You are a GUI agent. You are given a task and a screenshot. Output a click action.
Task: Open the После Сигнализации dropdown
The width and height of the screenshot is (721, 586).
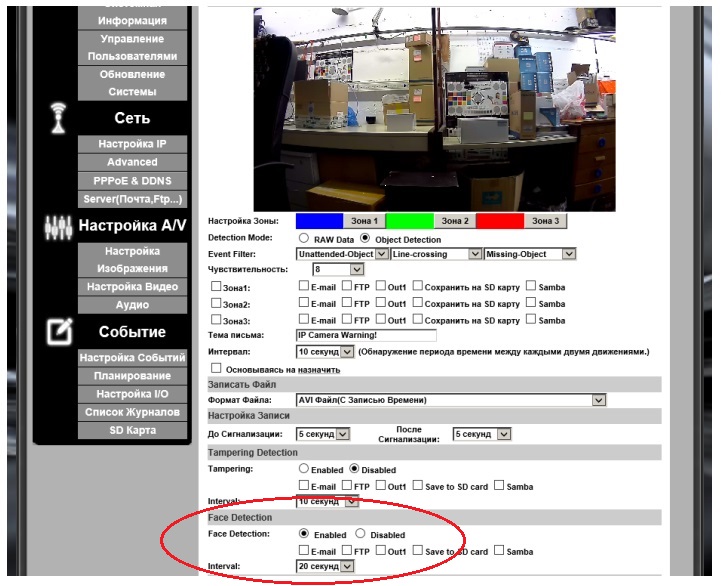481,434
